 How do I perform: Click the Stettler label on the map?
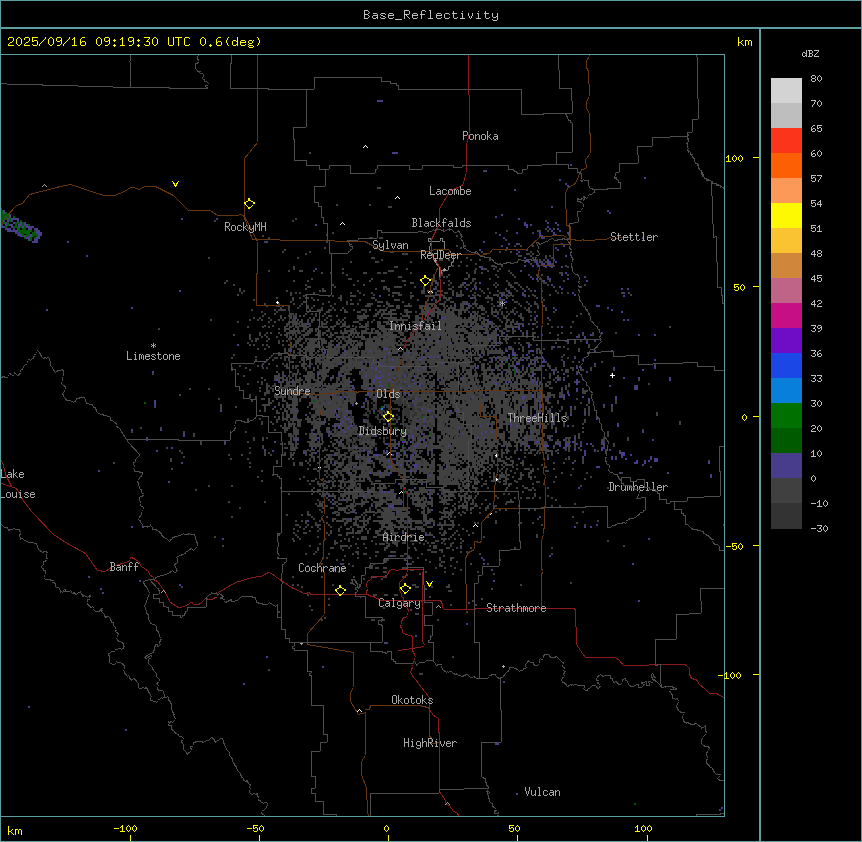click(634, 238)
